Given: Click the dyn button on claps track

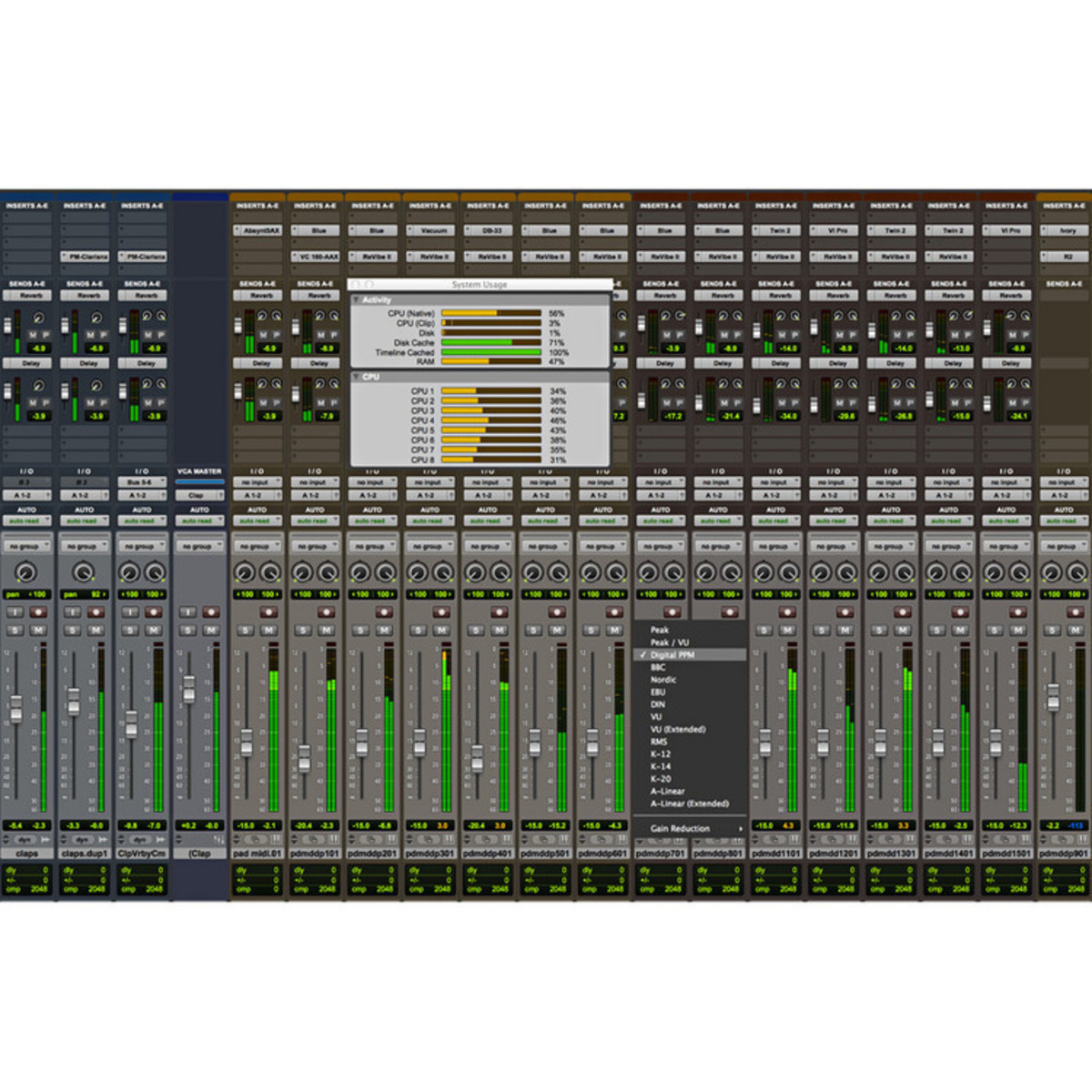Looking at the screenshot, I should (x=25, y=840).
